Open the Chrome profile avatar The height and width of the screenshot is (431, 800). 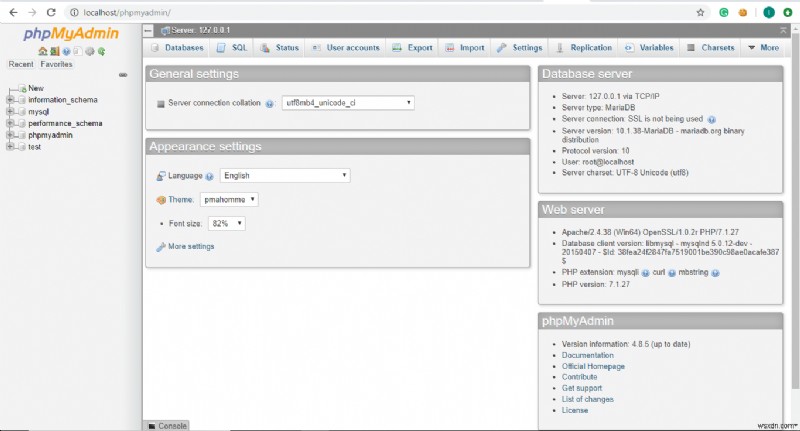[769, 12]
